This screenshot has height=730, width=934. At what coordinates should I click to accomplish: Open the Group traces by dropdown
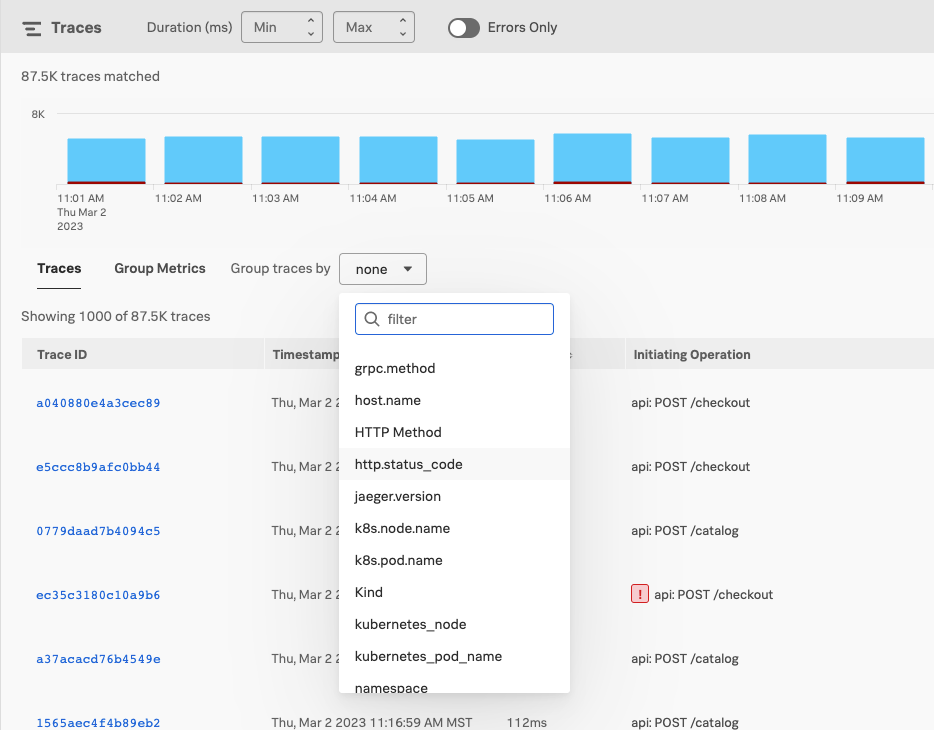[382, 269]
